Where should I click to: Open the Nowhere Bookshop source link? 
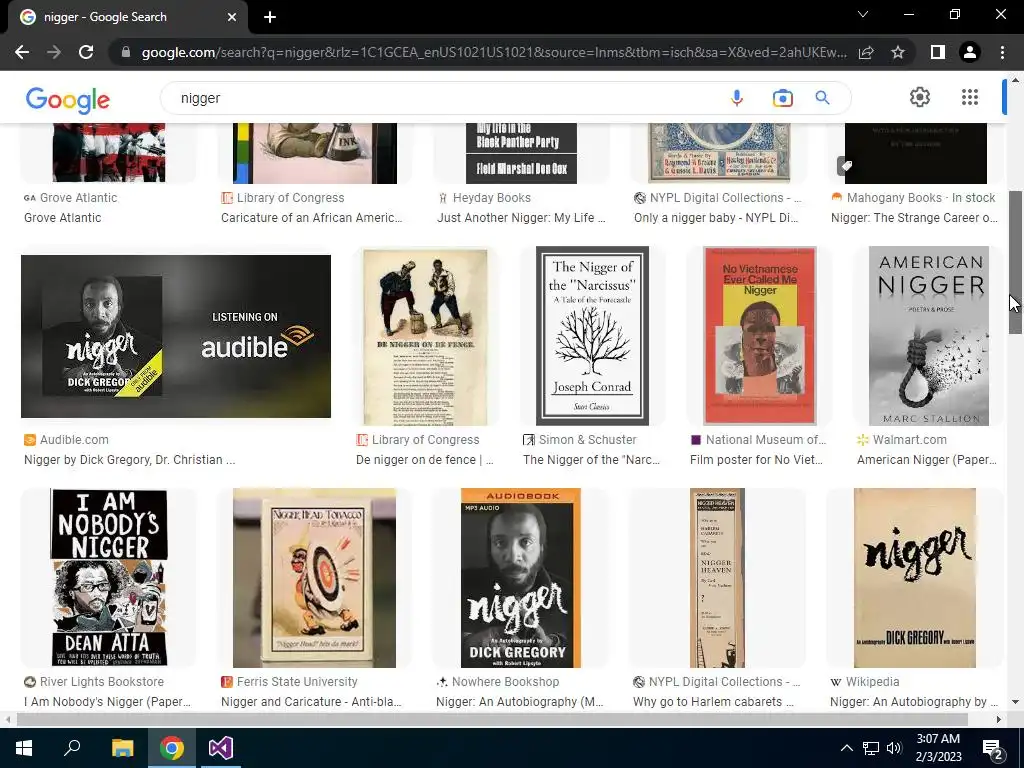498,682
